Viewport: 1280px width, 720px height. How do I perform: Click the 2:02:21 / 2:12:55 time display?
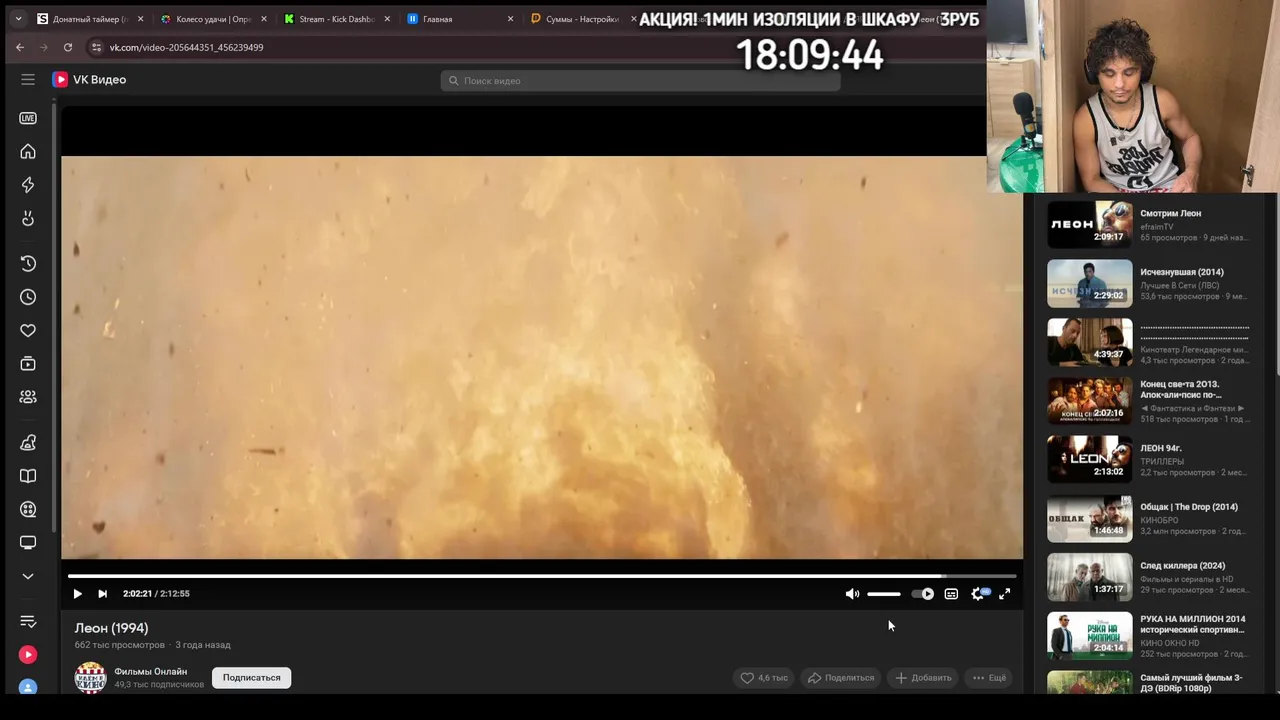[x=156, y=594]
